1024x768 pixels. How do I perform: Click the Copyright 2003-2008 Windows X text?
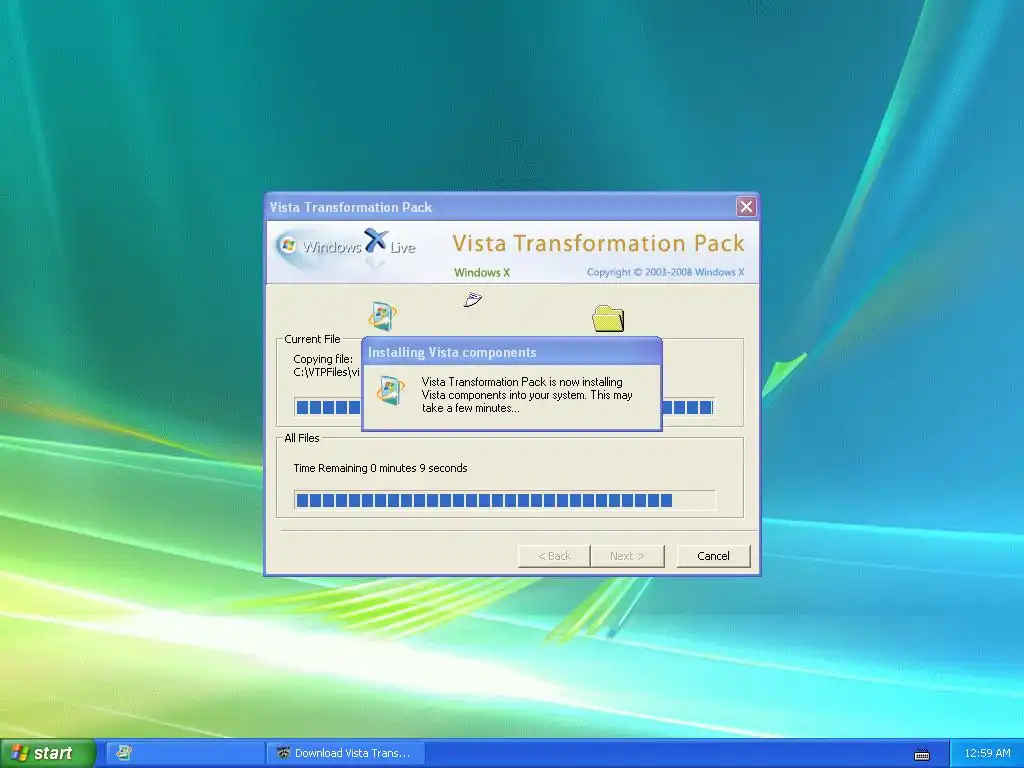665,272
